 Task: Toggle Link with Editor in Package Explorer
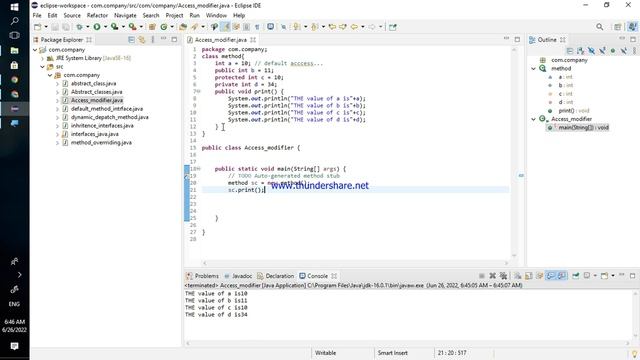click(142, 40)
